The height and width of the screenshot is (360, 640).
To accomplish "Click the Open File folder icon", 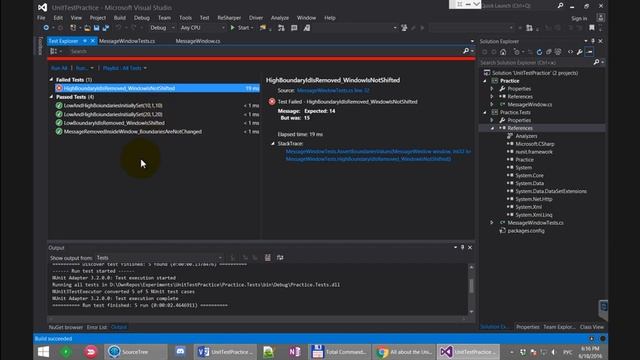I will (x=87, y=28).
